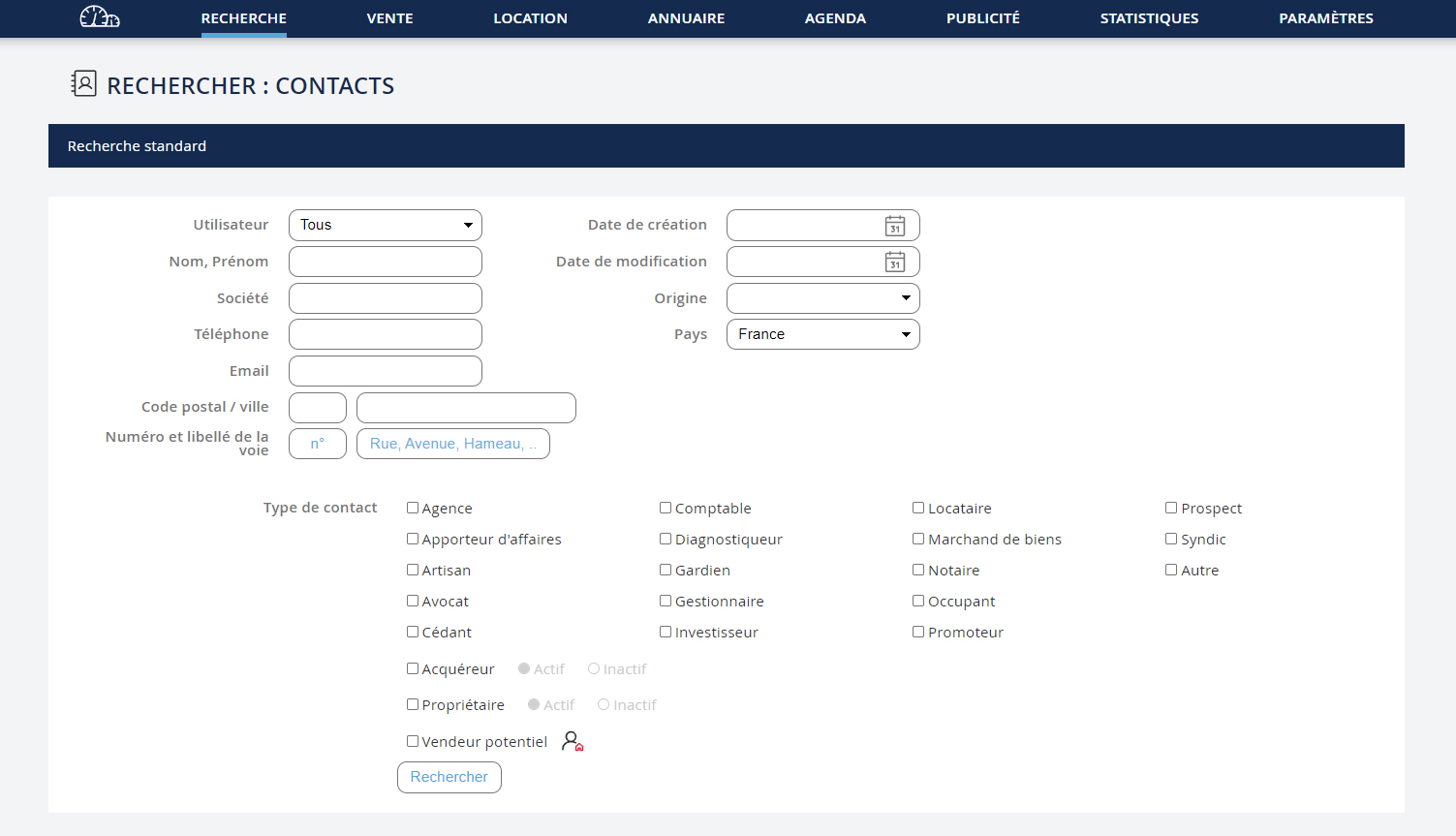The image size is (1456, 836).
Task: Click the dashboard gauge logo icon
Action: pyautogui.click(x=100, y=17)
